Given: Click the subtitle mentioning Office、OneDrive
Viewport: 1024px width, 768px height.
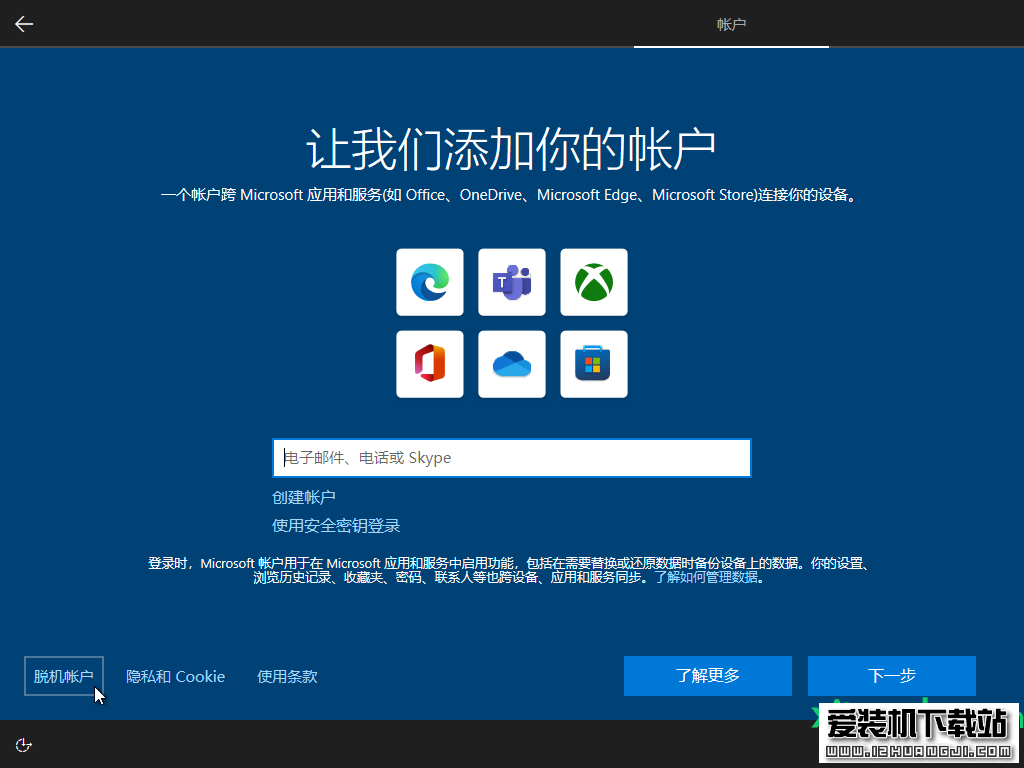Looking at the screenshot, I should tap(509, 195).
